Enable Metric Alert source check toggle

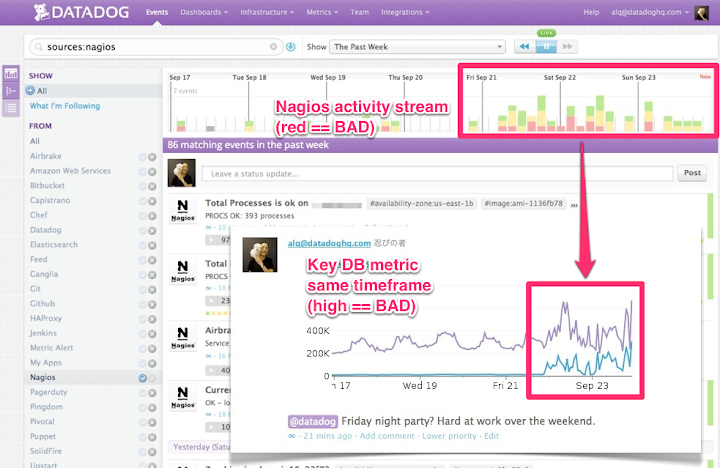pyautogui.click(x=143, y=349)
